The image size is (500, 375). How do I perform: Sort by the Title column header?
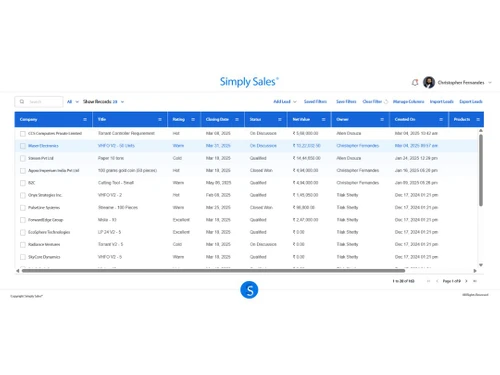tap(102, 119)
